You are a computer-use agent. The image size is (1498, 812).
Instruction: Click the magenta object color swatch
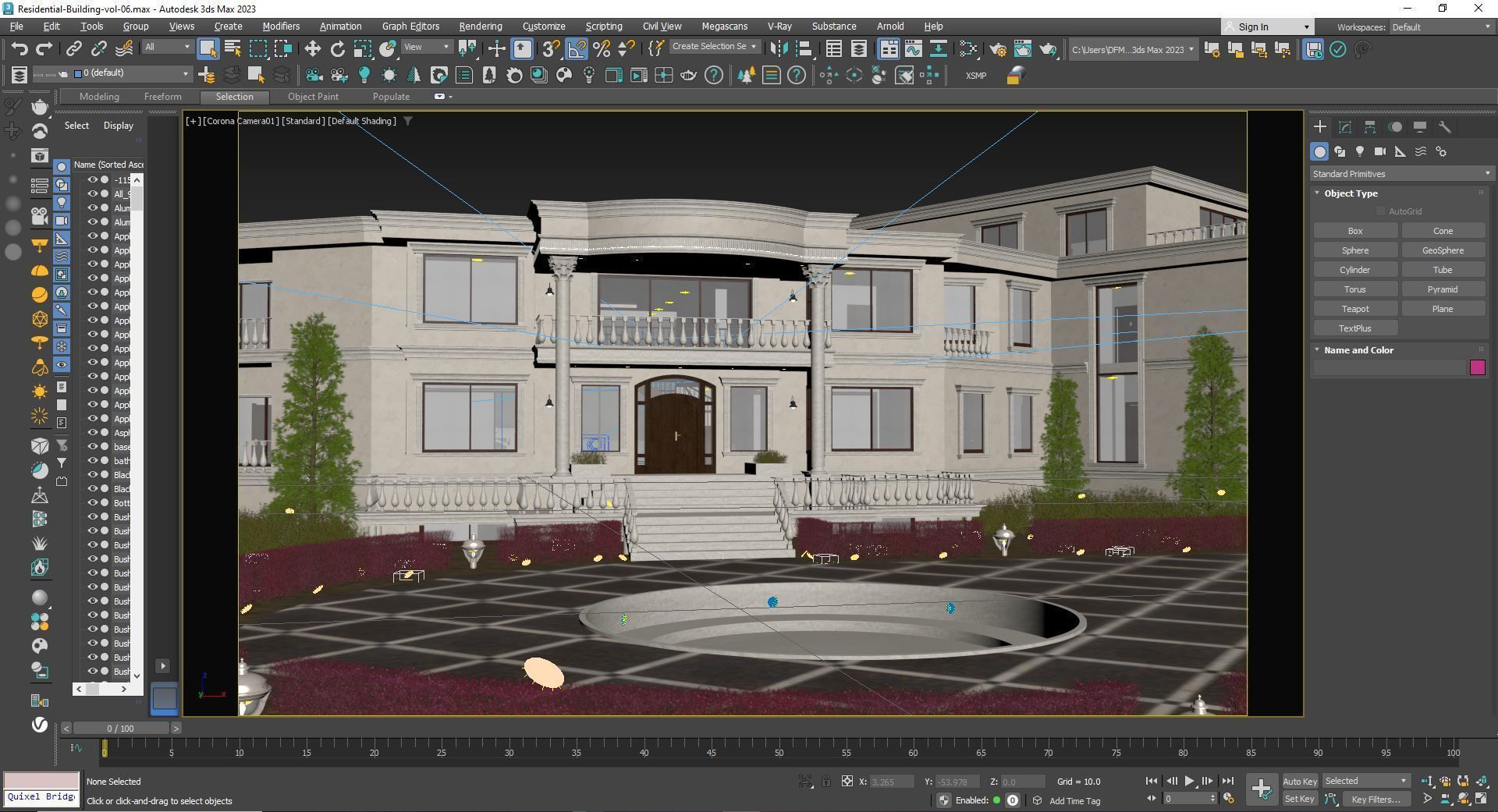click(1477, 367)
